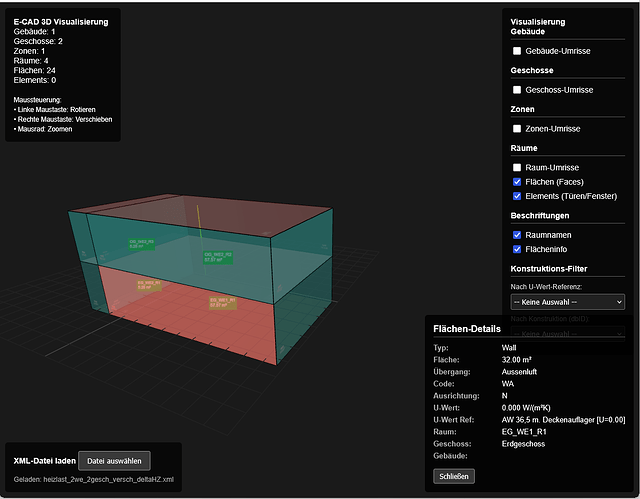
Task: Open the Nach U-Wert-Referenz dropdown
Action: click(x=567, y=302)
